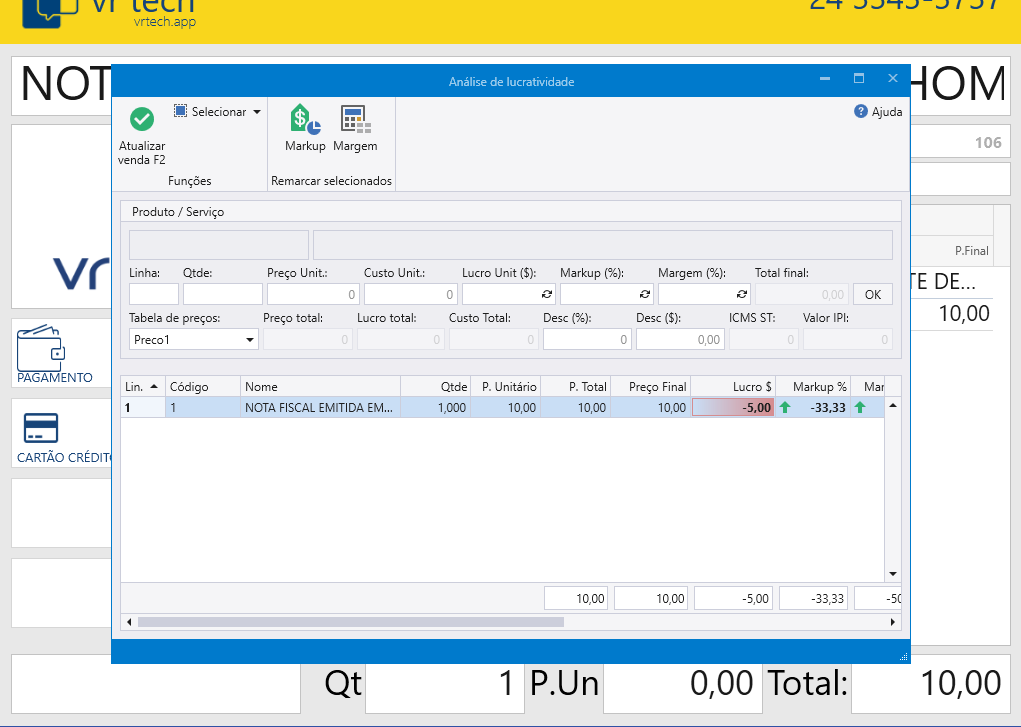This screenshot has width=1021, height=727.
Task: Click refresh icon in Lucro Unit field
Action: point(547,295)
